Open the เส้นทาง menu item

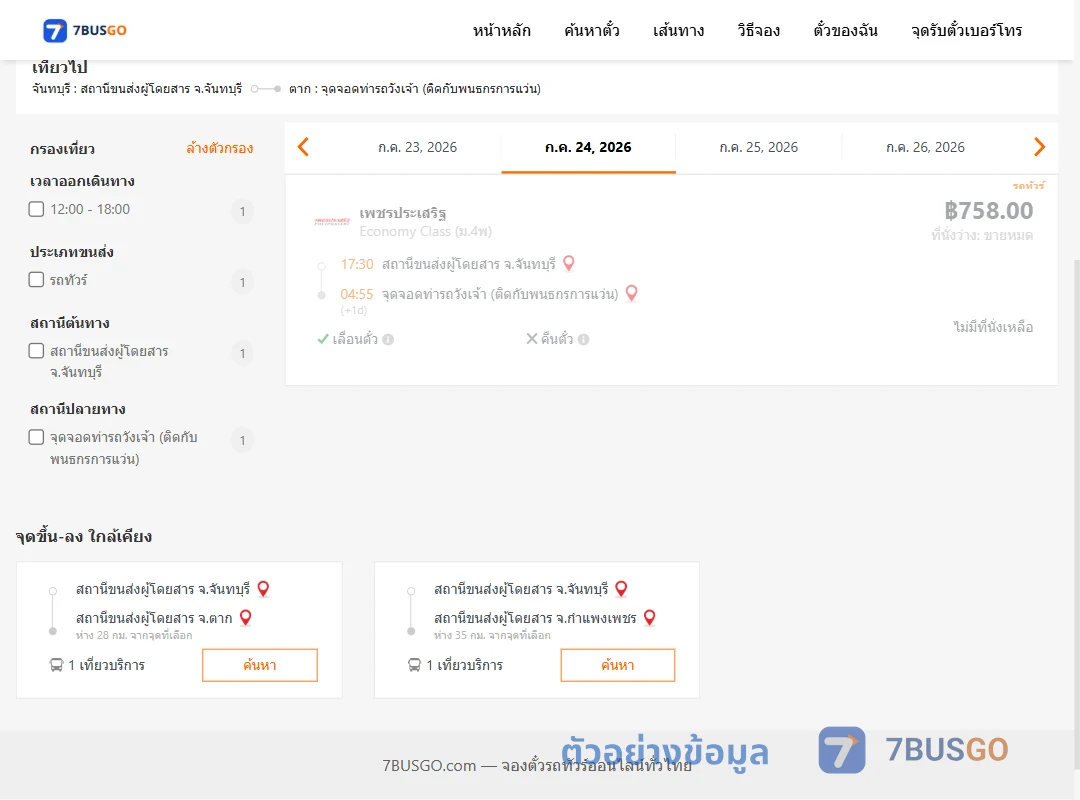678,30
